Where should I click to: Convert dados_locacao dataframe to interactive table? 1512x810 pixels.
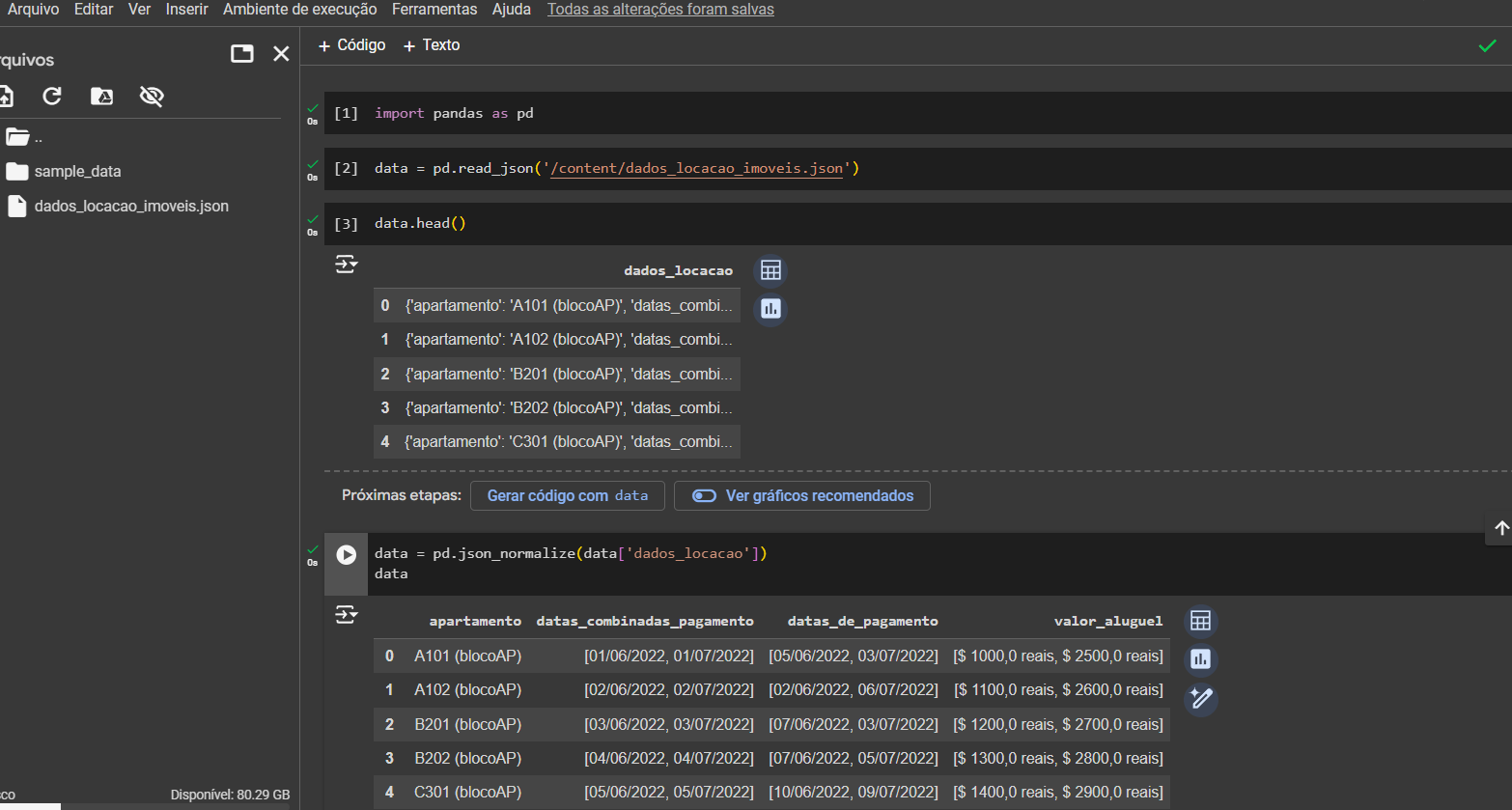(x=770, y=270)
